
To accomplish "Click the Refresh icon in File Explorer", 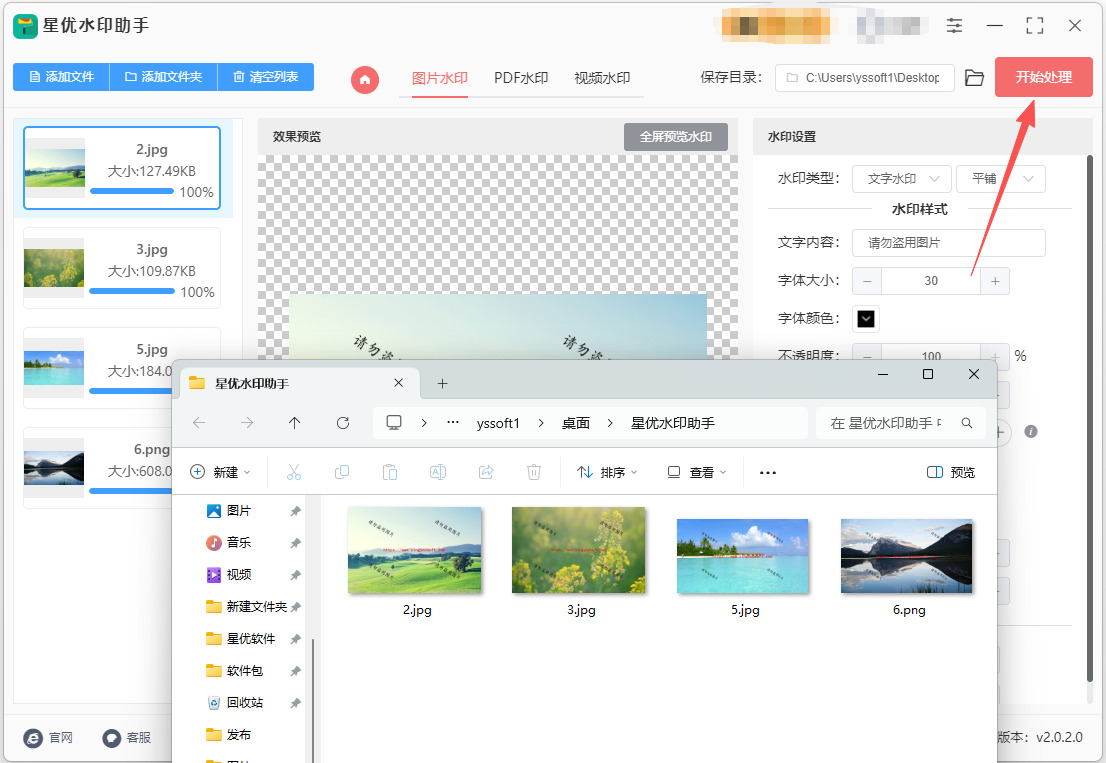I will [x=343, y=423].
